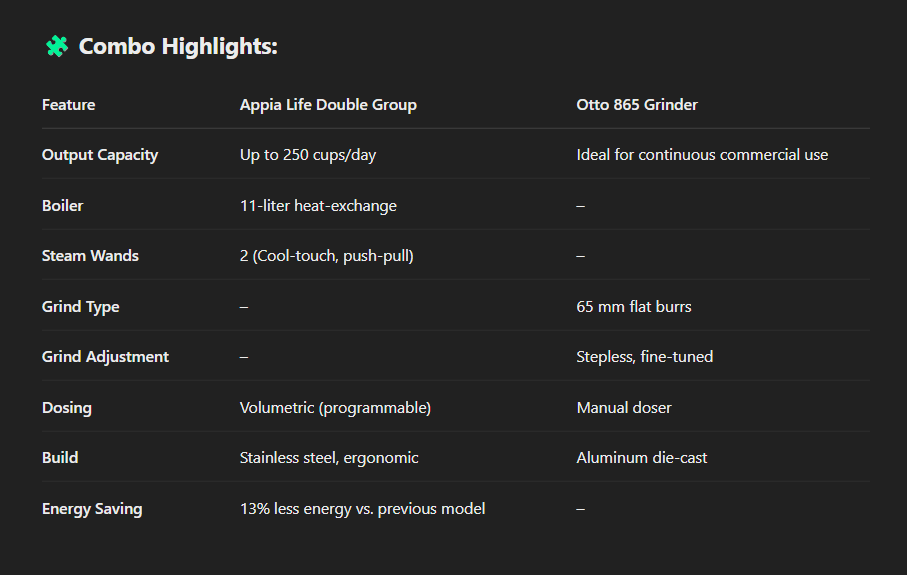The image size is (907, 575).
Task: Click Ideal for continuous commercial use text
Action: (x=702, y=155)
